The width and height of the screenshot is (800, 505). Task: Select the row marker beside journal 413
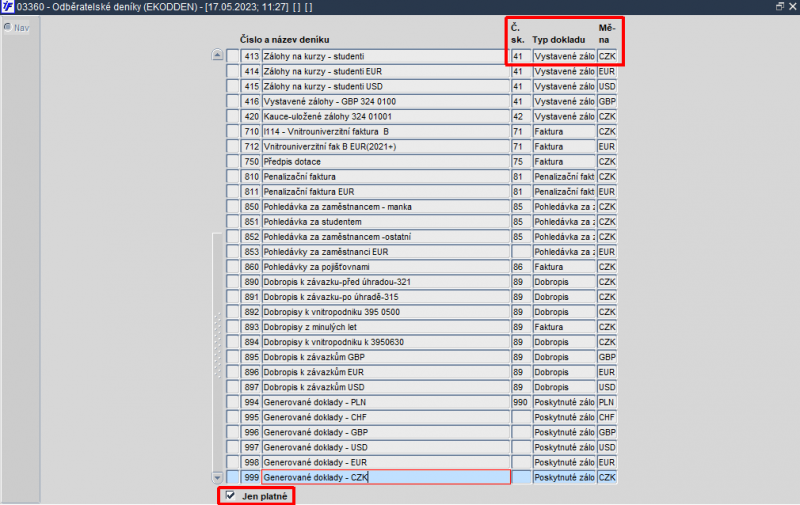[233, 56]
